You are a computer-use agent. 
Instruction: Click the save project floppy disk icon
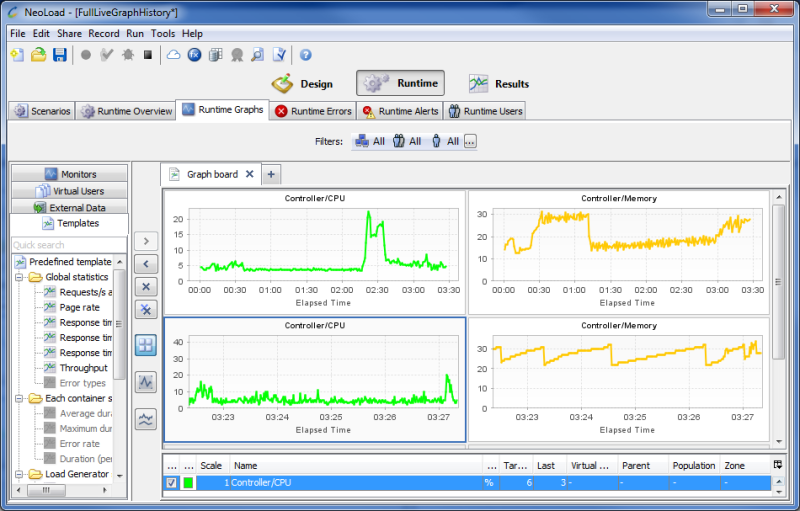pos(60,55)
